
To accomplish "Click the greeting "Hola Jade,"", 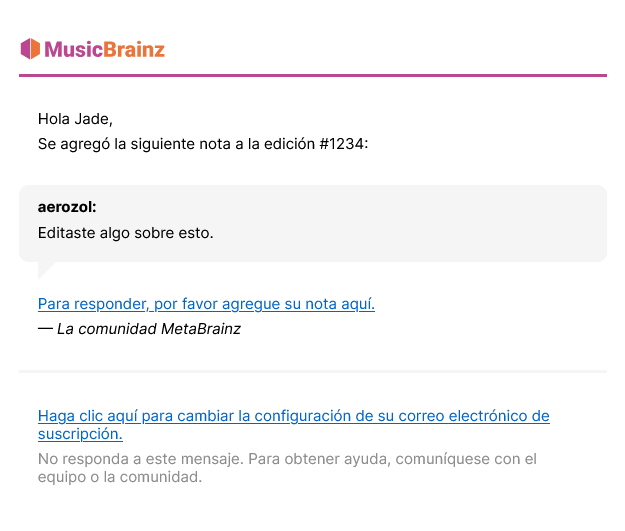I will (75, 119).
